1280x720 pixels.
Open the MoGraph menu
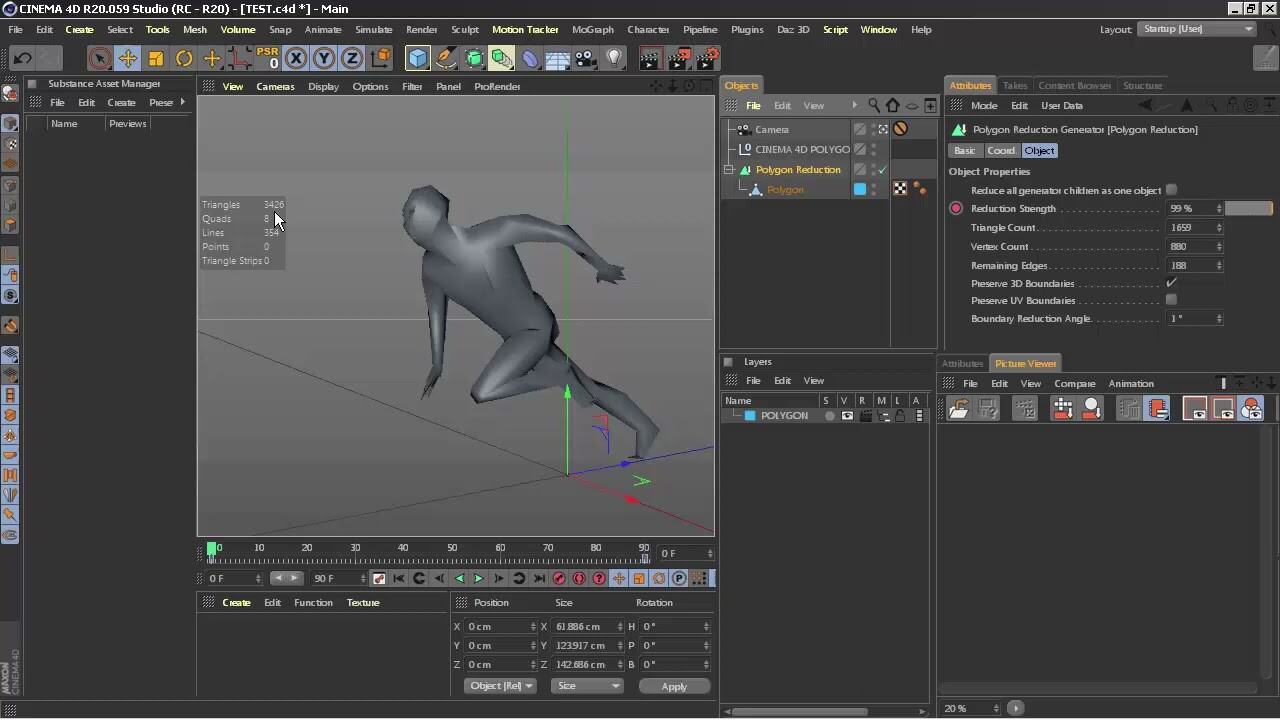click(593, 29)
